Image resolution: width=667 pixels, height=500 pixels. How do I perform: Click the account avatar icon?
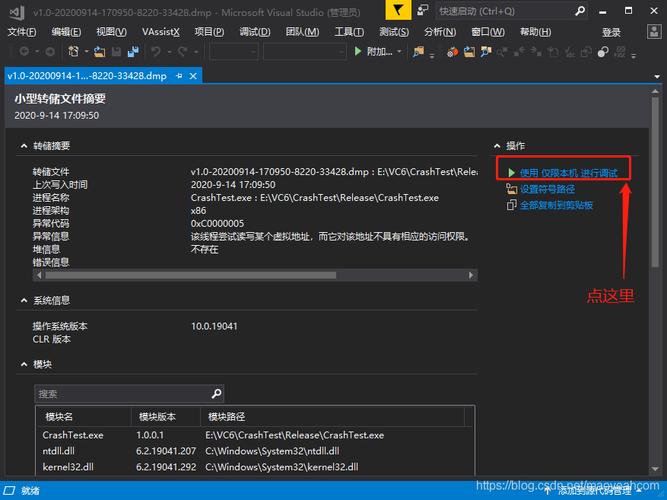[654, 31]
